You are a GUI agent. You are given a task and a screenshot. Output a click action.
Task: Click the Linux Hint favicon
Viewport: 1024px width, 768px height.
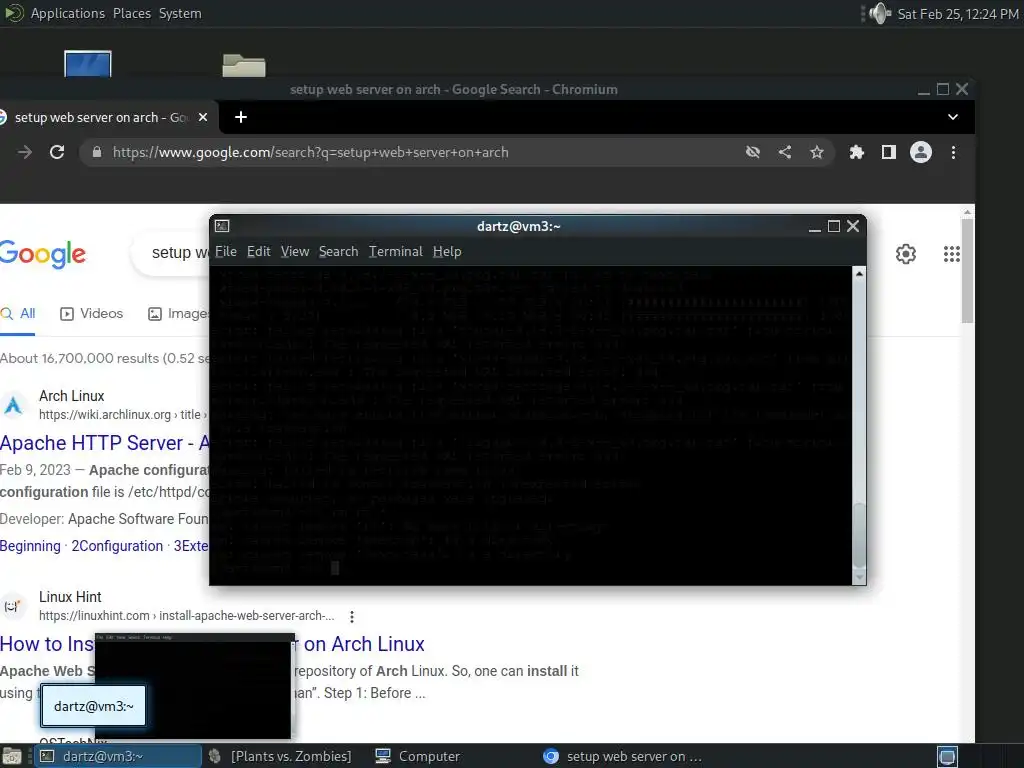12,606
